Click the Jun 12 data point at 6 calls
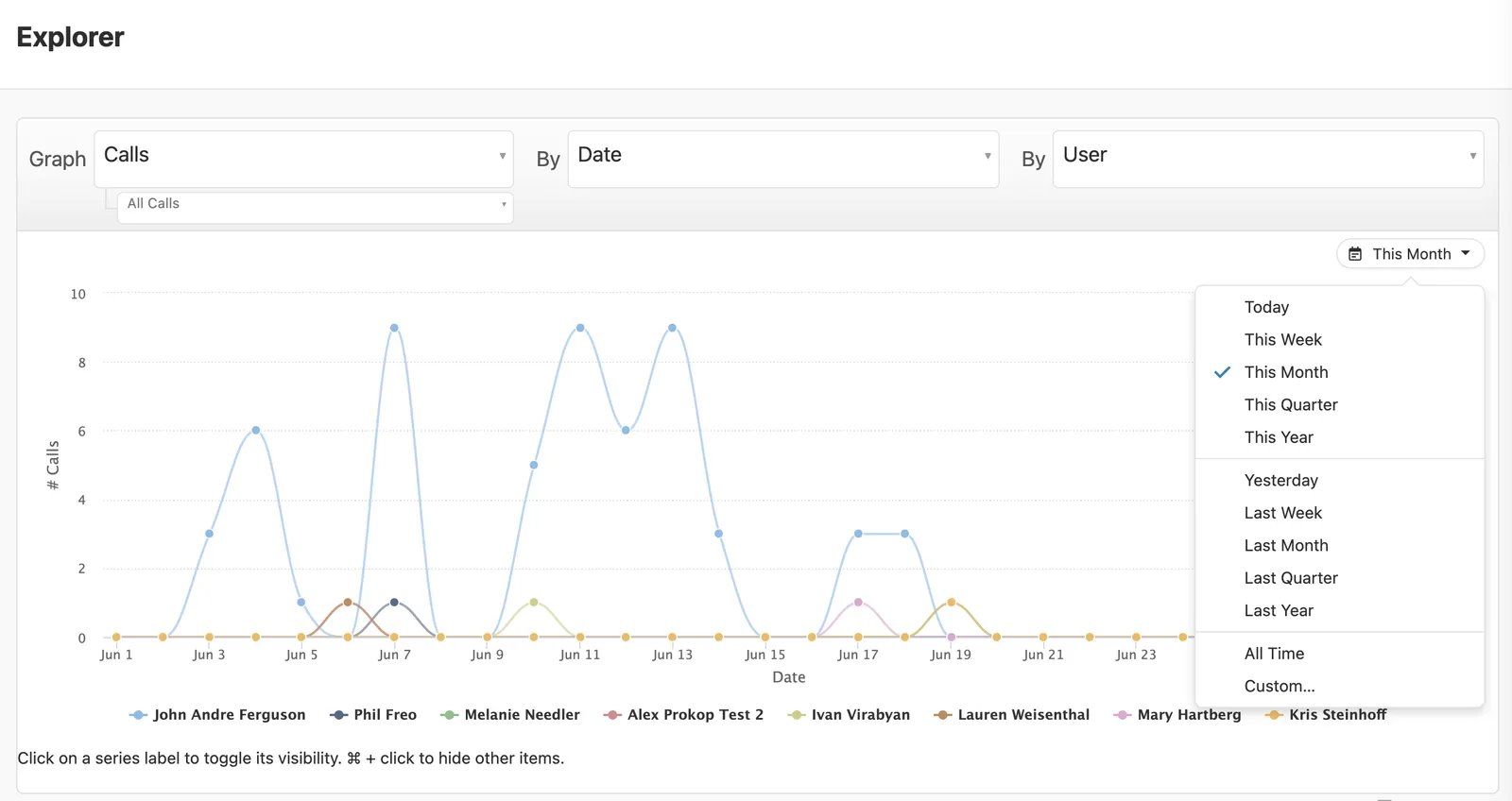The image size is (1512, 801). click(x=626, y=431)
